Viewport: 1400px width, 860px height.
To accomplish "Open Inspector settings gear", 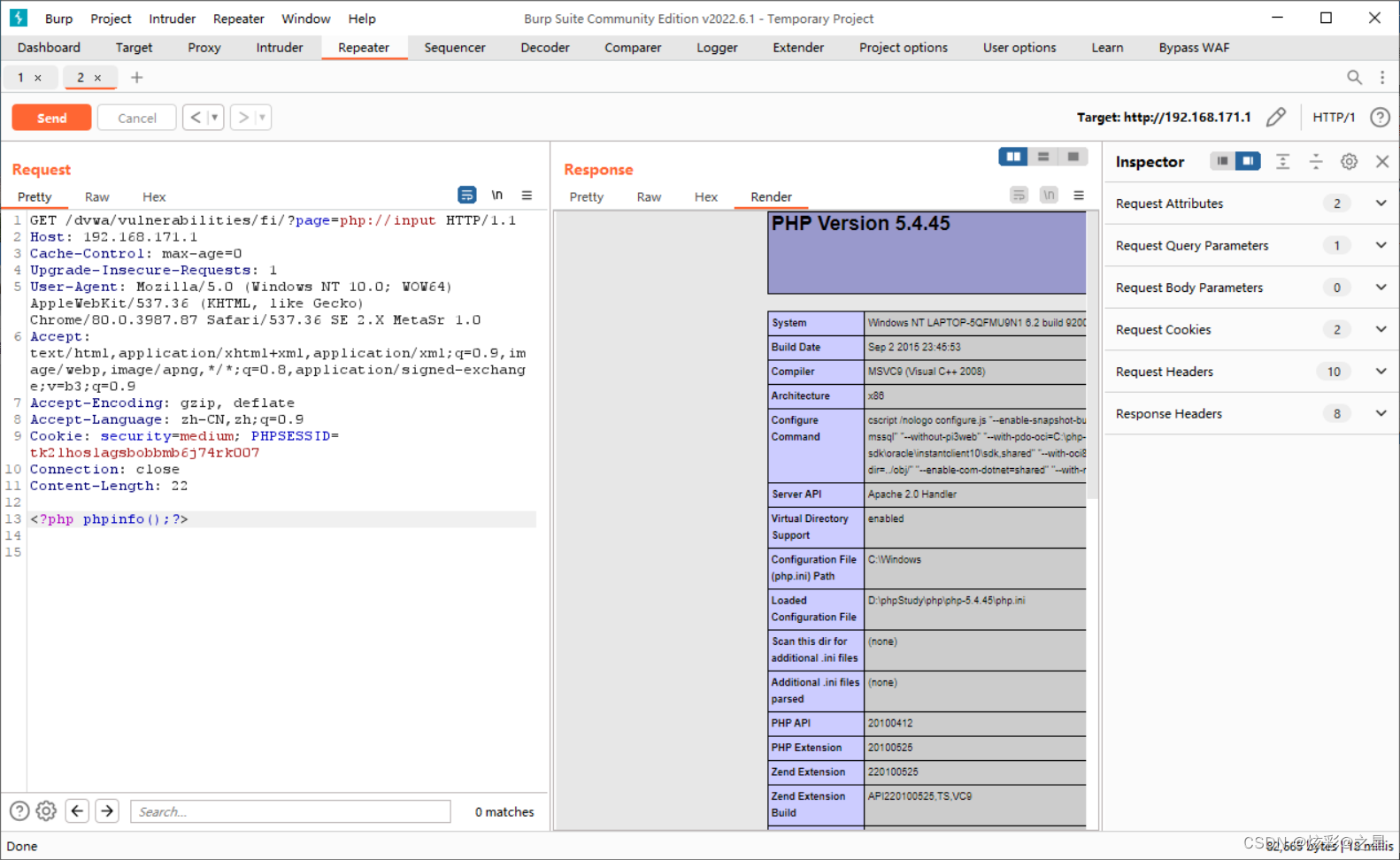I will 1349,161.
